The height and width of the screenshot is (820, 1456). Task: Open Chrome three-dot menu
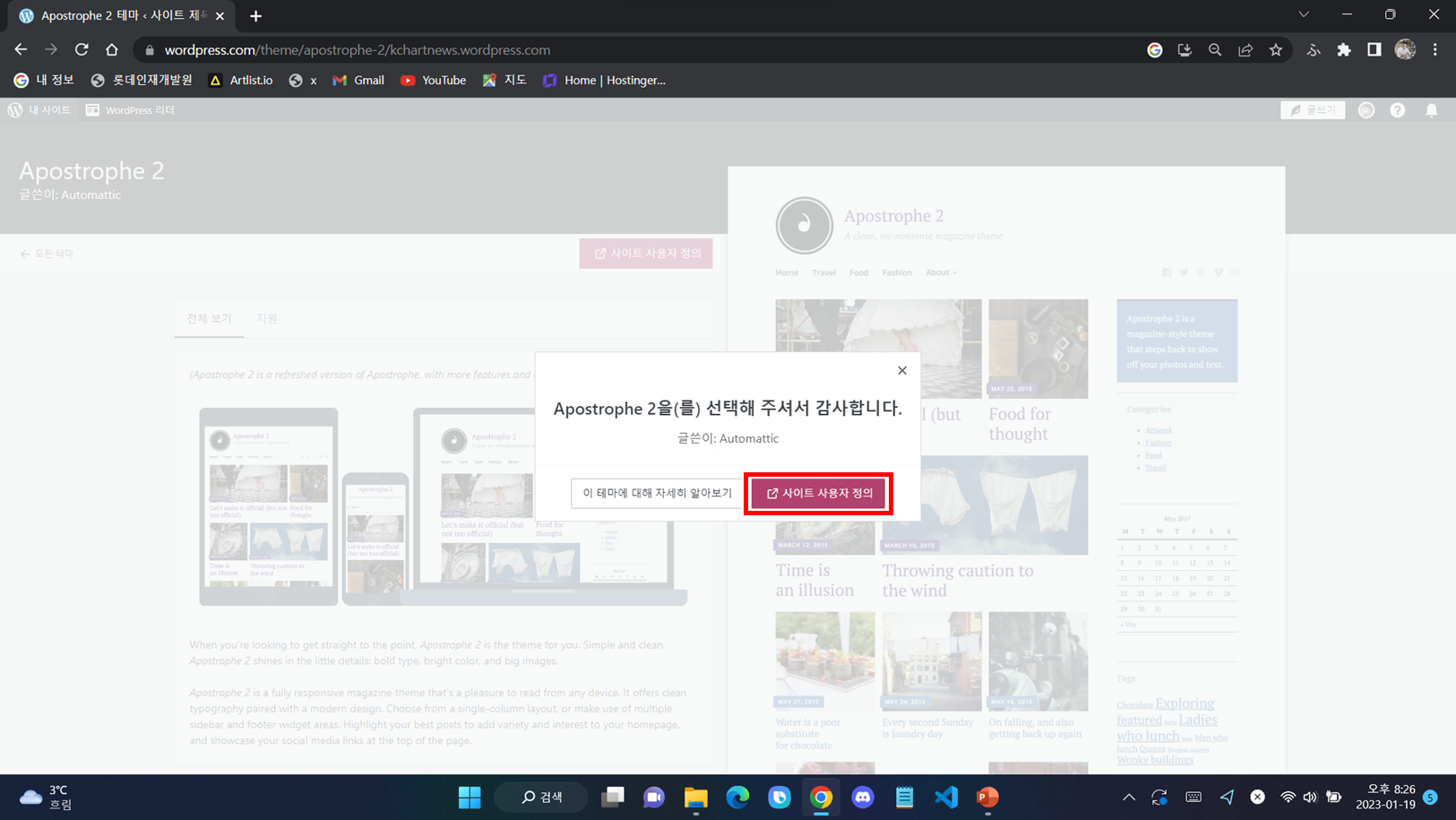(x=1435, y=50)
